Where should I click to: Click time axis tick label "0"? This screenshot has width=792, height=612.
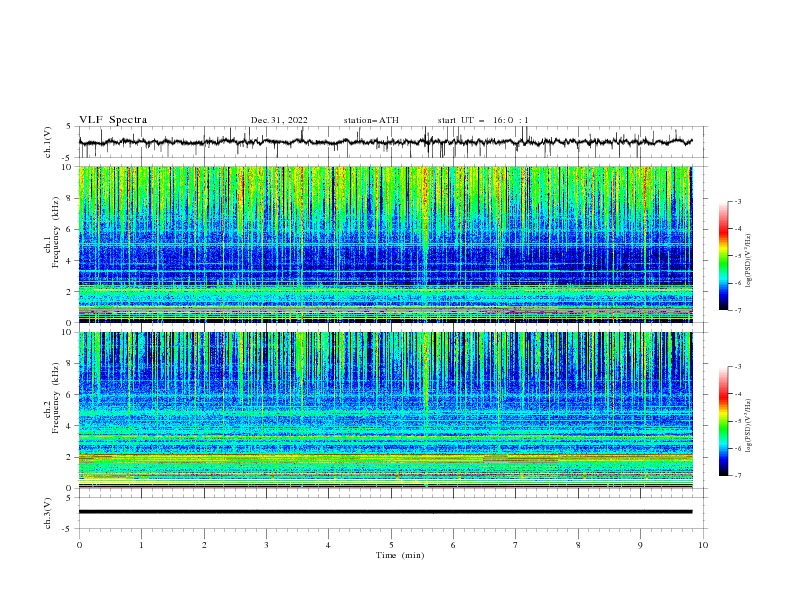[x=79, y=545]
